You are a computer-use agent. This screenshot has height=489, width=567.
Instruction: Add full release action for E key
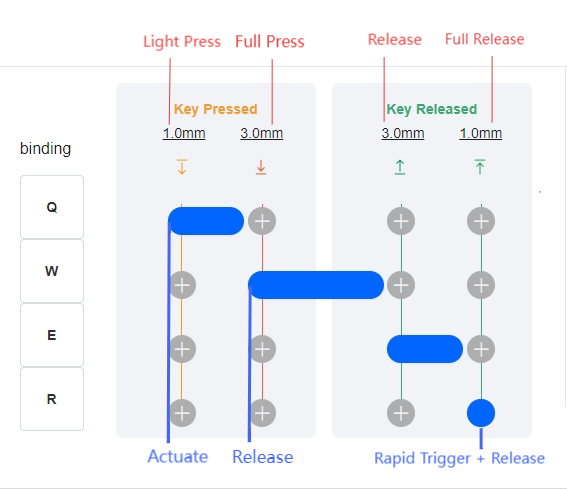(x=481, y=349)
